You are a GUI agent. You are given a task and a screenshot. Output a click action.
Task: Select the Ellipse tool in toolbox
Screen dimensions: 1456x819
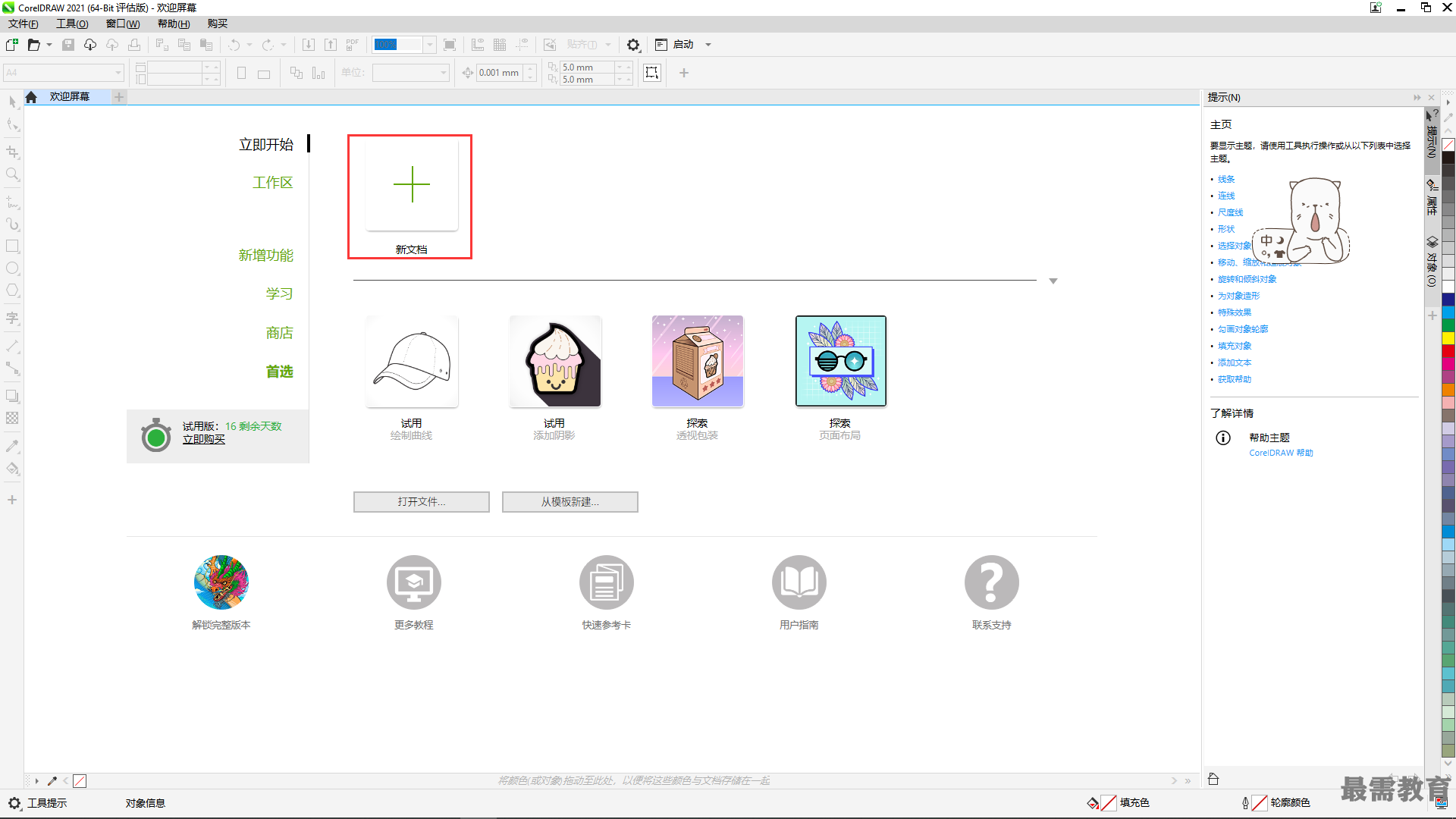tap(12, 268)
